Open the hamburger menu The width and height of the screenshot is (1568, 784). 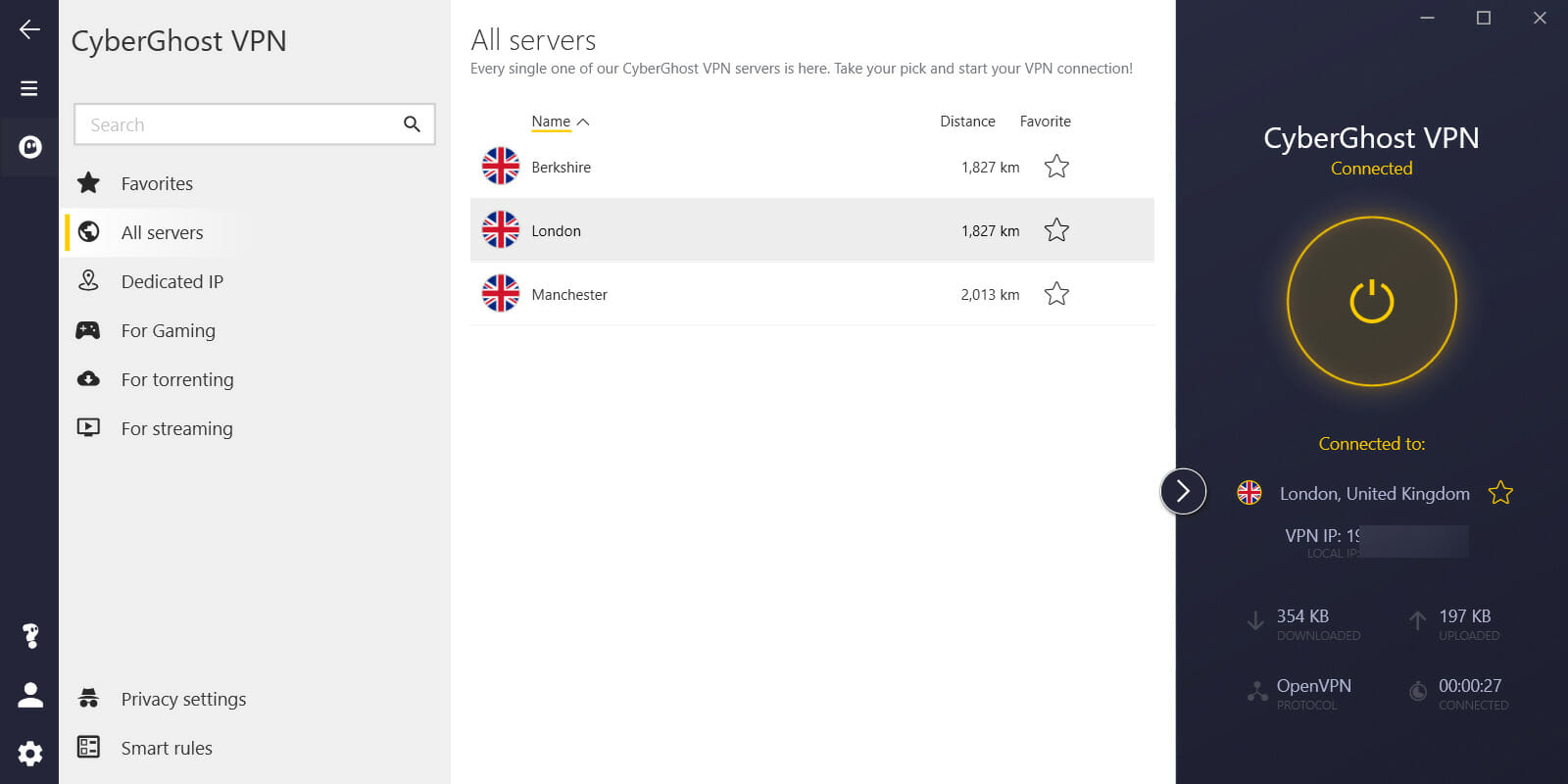coord(29,88)
